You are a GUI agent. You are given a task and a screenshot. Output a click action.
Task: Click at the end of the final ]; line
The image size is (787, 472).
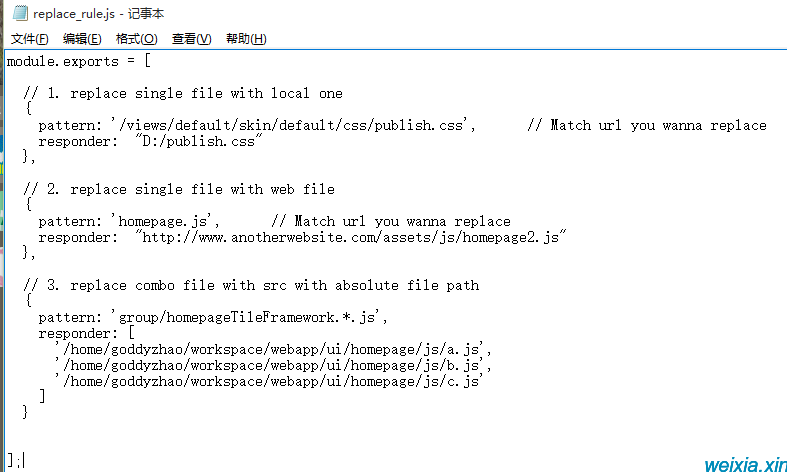(24, 460)
